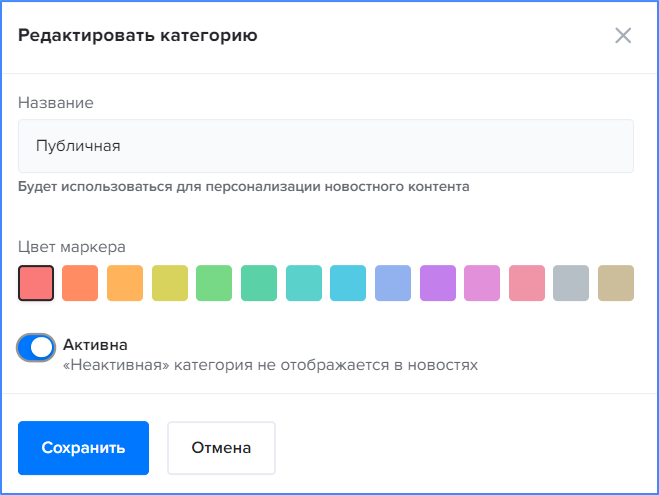The width and height of the screenshot is (659, 495).
Task: Select the purple marker color swatch
Action: (438, 283)
